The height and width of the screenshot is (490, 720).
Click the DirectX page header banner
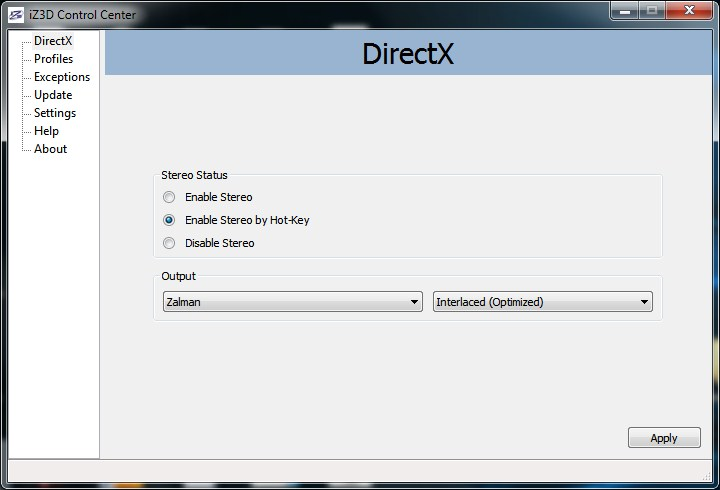(x=408, y=53)
